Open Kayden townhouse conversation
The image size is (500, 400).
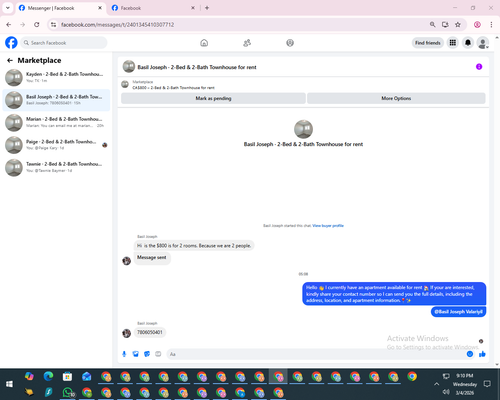click(x=56, y=77)
